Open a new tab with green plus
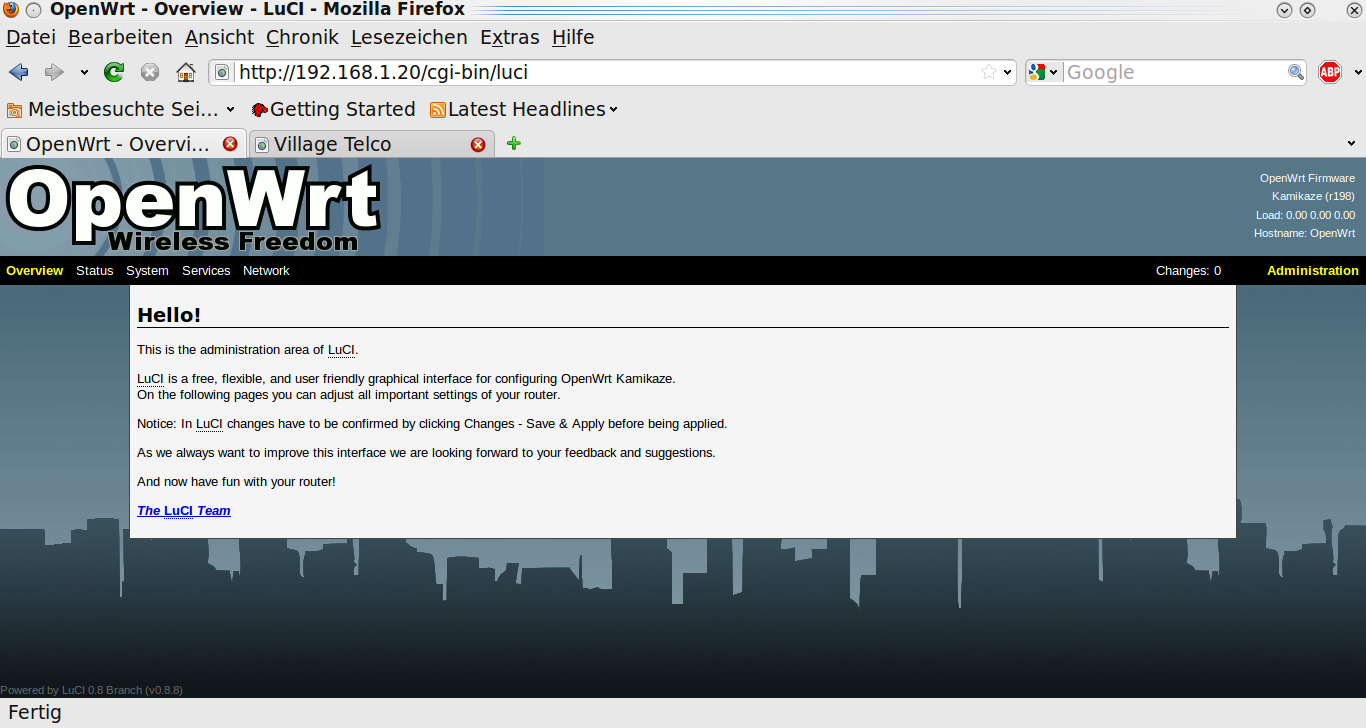The width and height of the screenshot is (1366, 728). click(x=513, y=143)
